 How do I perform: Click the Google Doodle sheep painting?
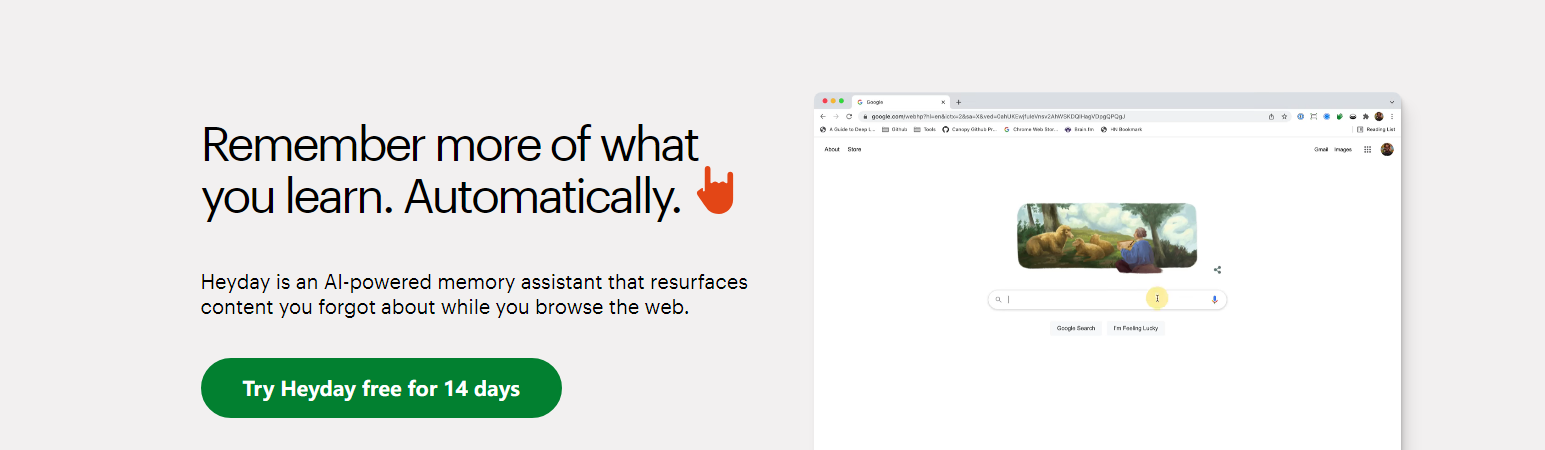1106,236
